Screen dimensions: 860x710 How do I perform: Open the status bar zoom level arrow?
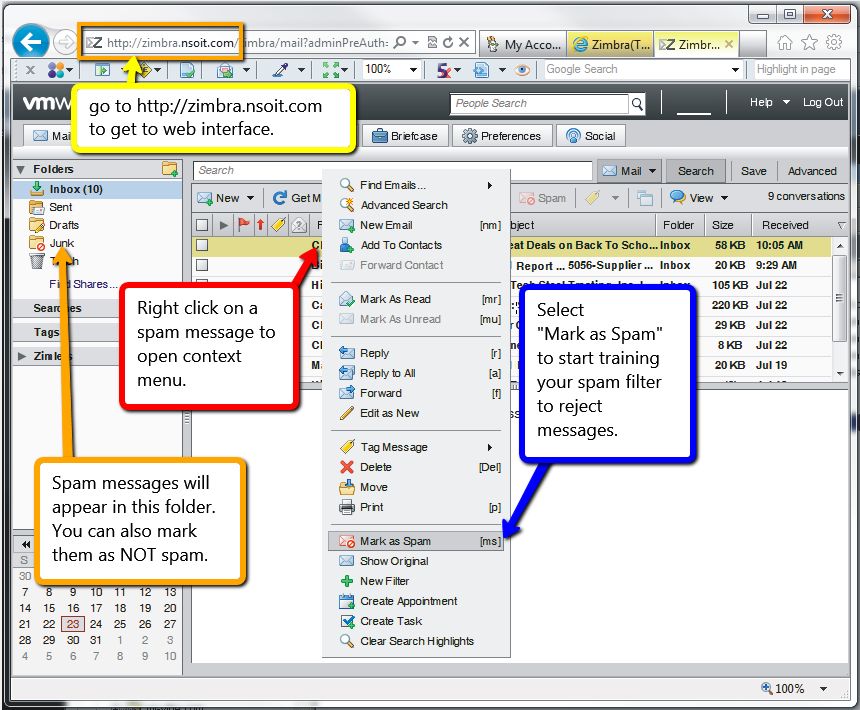click(x=823, y=689)
